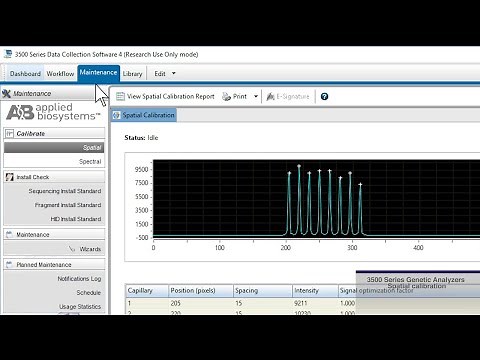Select the Maintenance tab
The image size is (480, 360).
pos(98,73)
